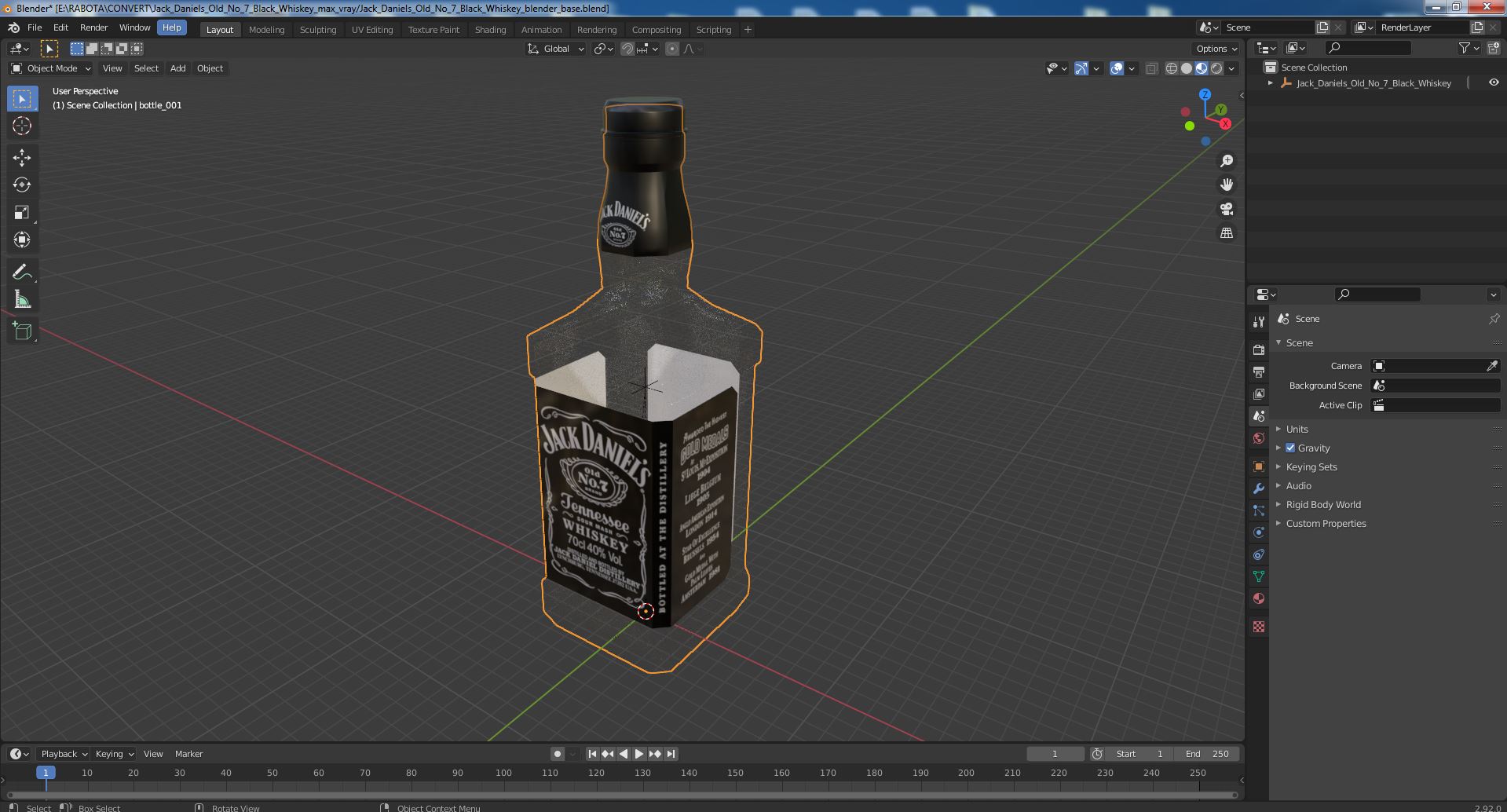The height and width of the screenshot is (812, 1507).
Task: Add a new workspace with plus button
Action: 748,29
